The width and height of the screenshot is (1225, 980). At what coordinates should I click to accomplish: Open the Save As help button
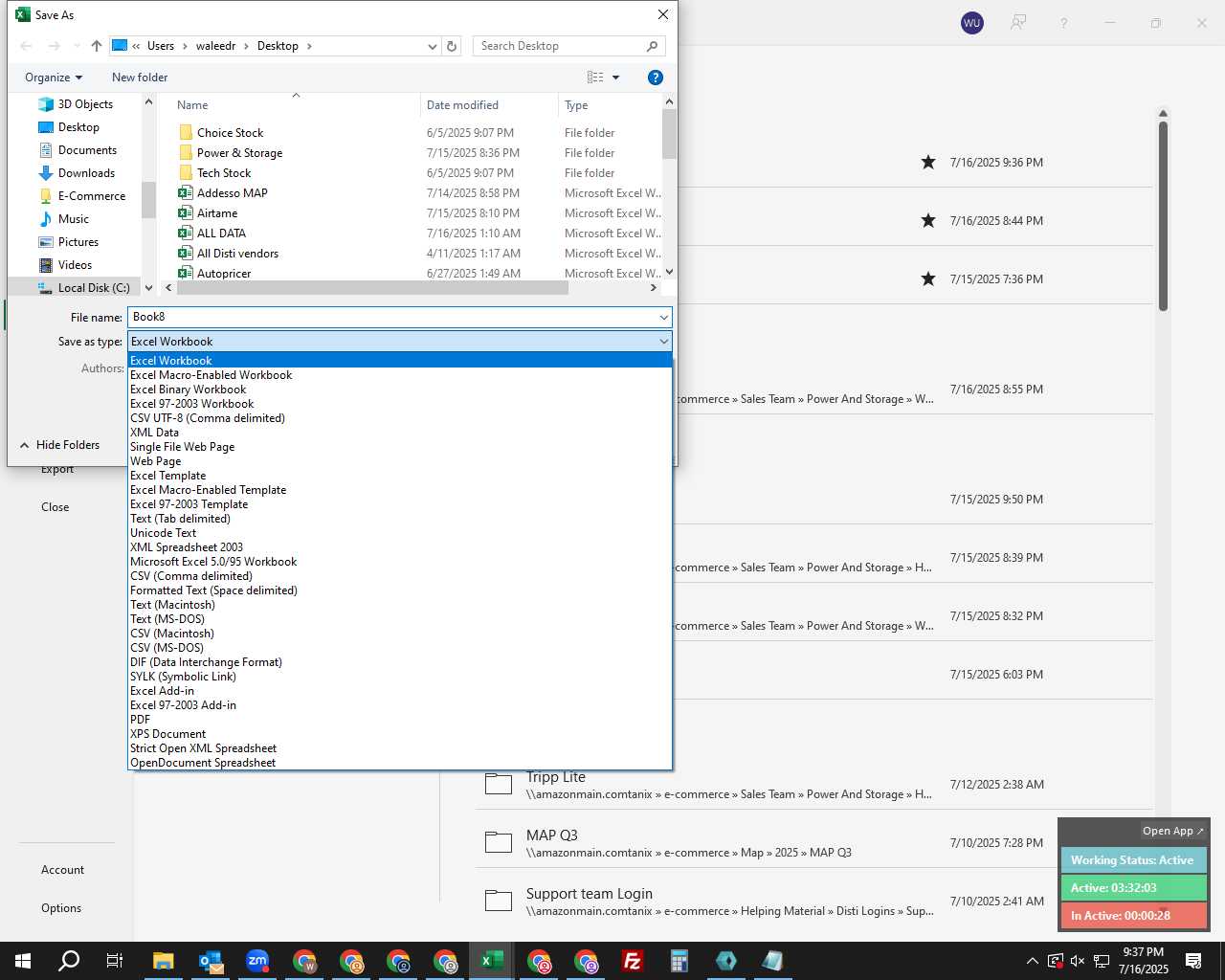point(656,78)
